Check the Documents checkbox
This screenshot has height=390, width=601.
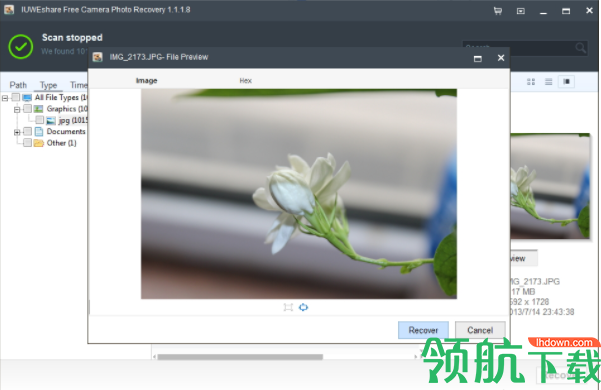click(x=27, y=132)
